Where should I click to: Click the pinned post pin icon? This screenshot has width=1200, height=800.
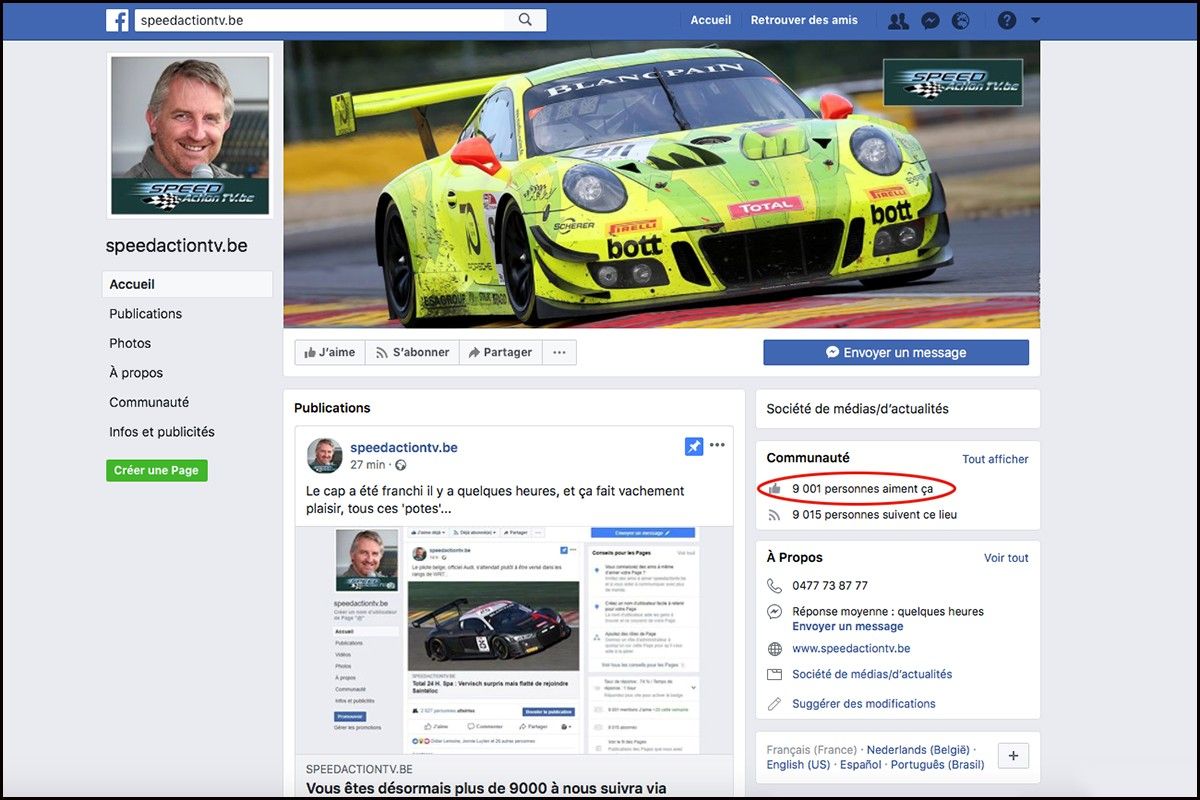(x=694, y=446)
